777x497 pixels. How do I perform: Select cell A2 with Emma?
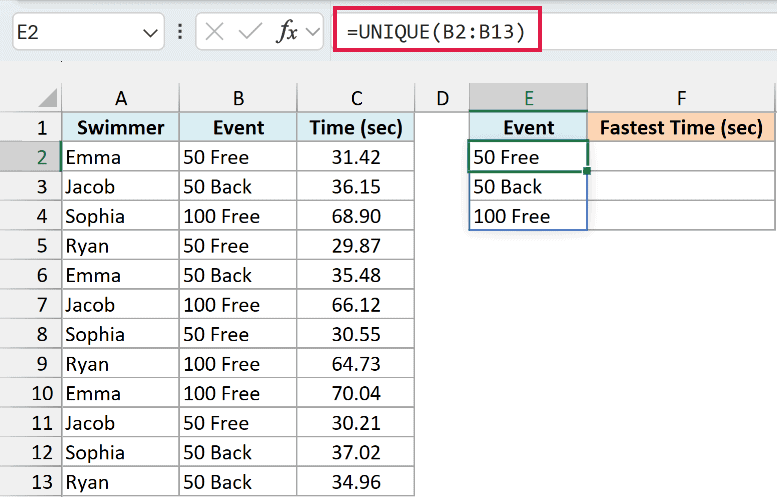pos(120,157)
